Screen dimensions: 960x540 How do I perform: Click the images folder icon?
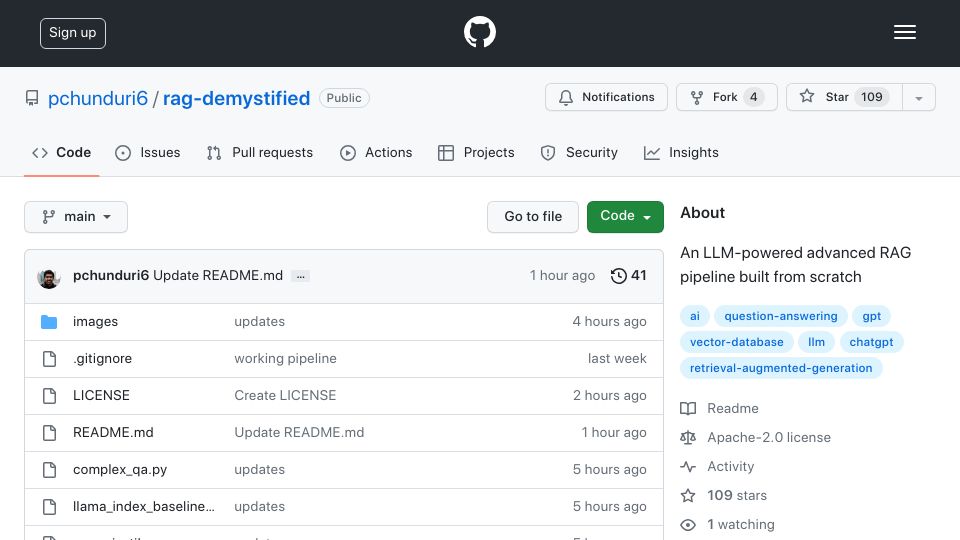(x=49, y=322)
